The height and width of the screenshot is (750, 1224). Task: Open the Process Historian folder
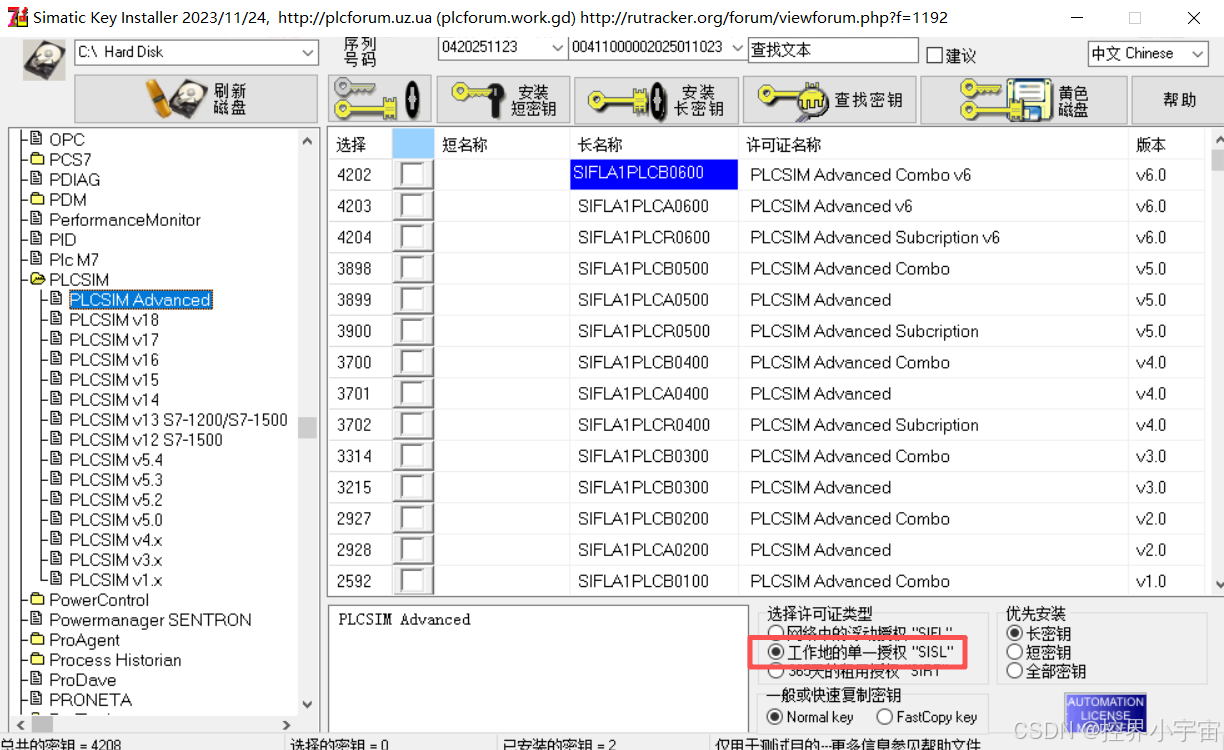click(115, 660)
